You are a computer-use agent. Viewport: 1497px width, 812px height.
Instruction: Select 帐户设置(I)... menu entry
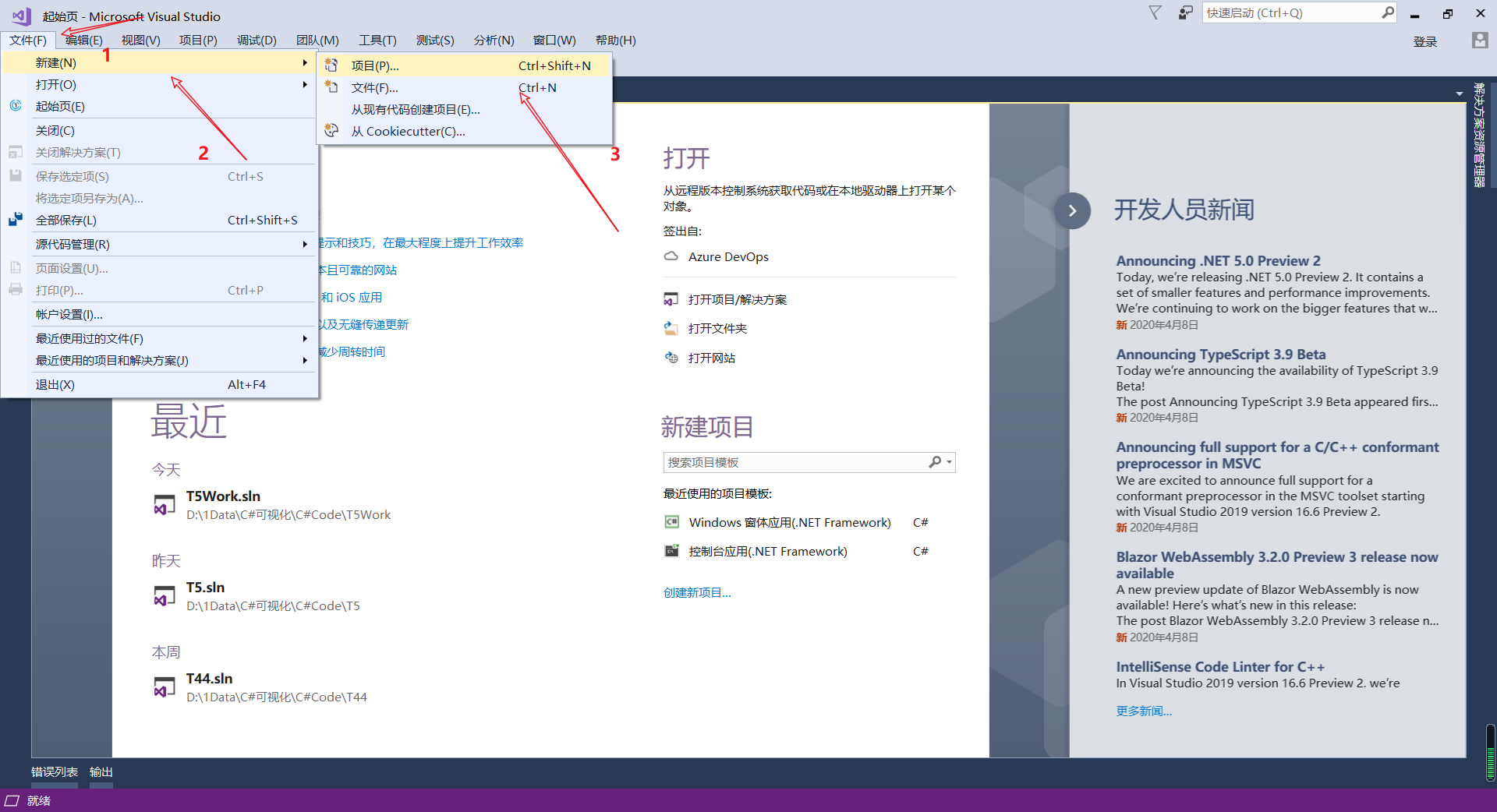(x=159, y=314)
